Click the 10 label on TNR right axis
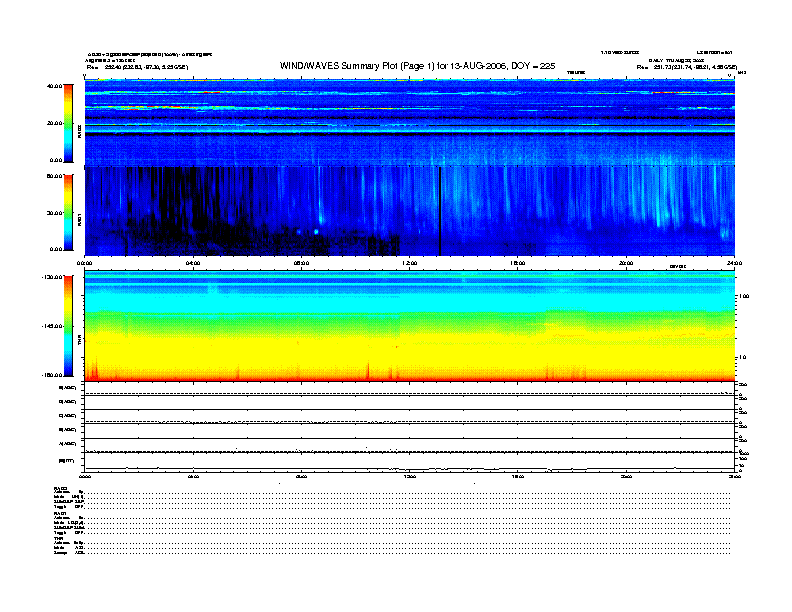This screenshot has width=792, height=612. 742,358
